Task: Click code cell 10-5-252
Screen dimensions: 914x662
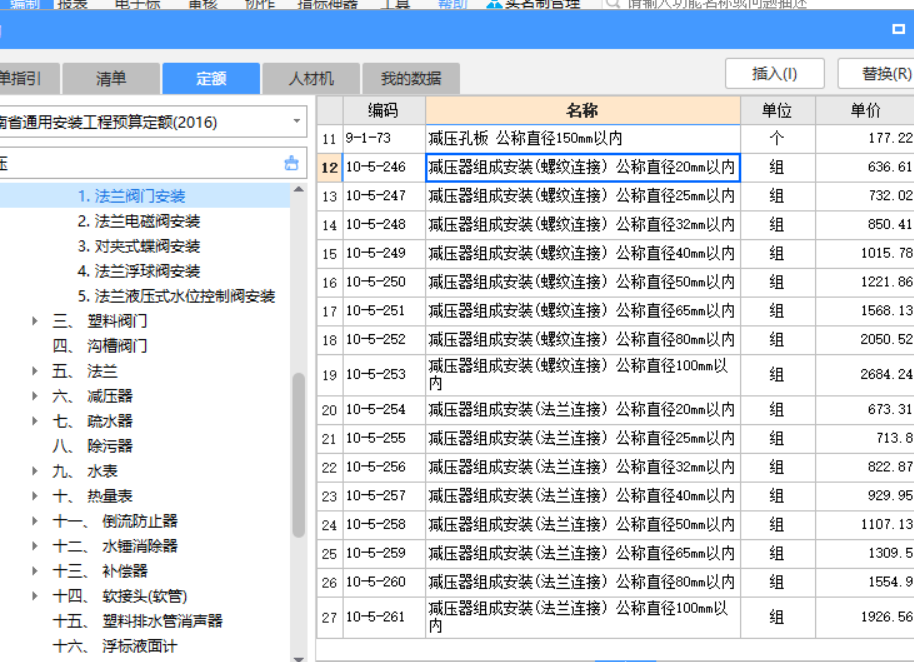Action: coord(384,339)
